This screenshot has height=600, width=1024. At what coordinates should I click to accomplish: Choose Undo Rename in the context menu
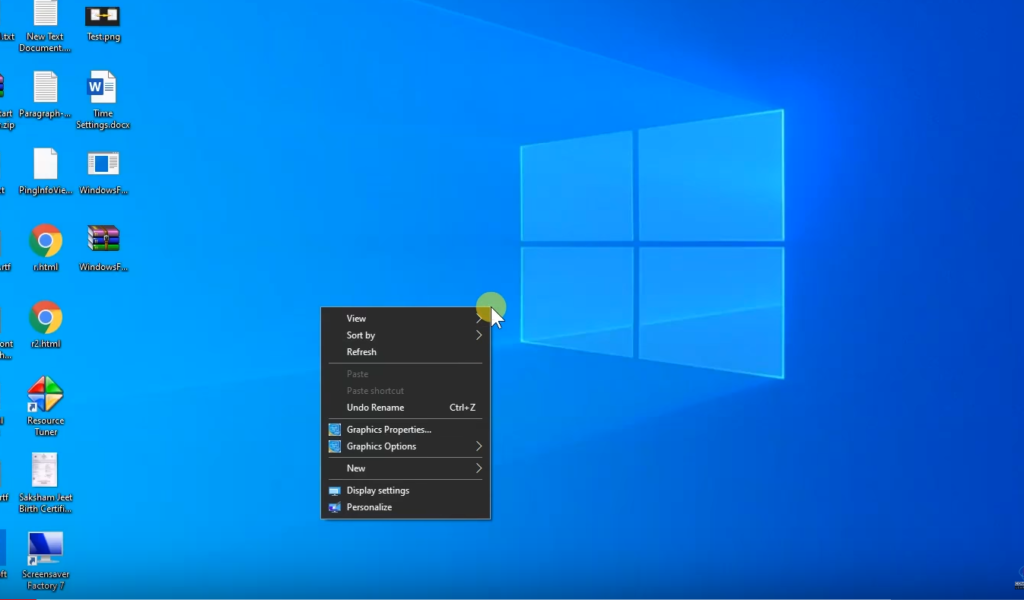click(x=406, y=407)
